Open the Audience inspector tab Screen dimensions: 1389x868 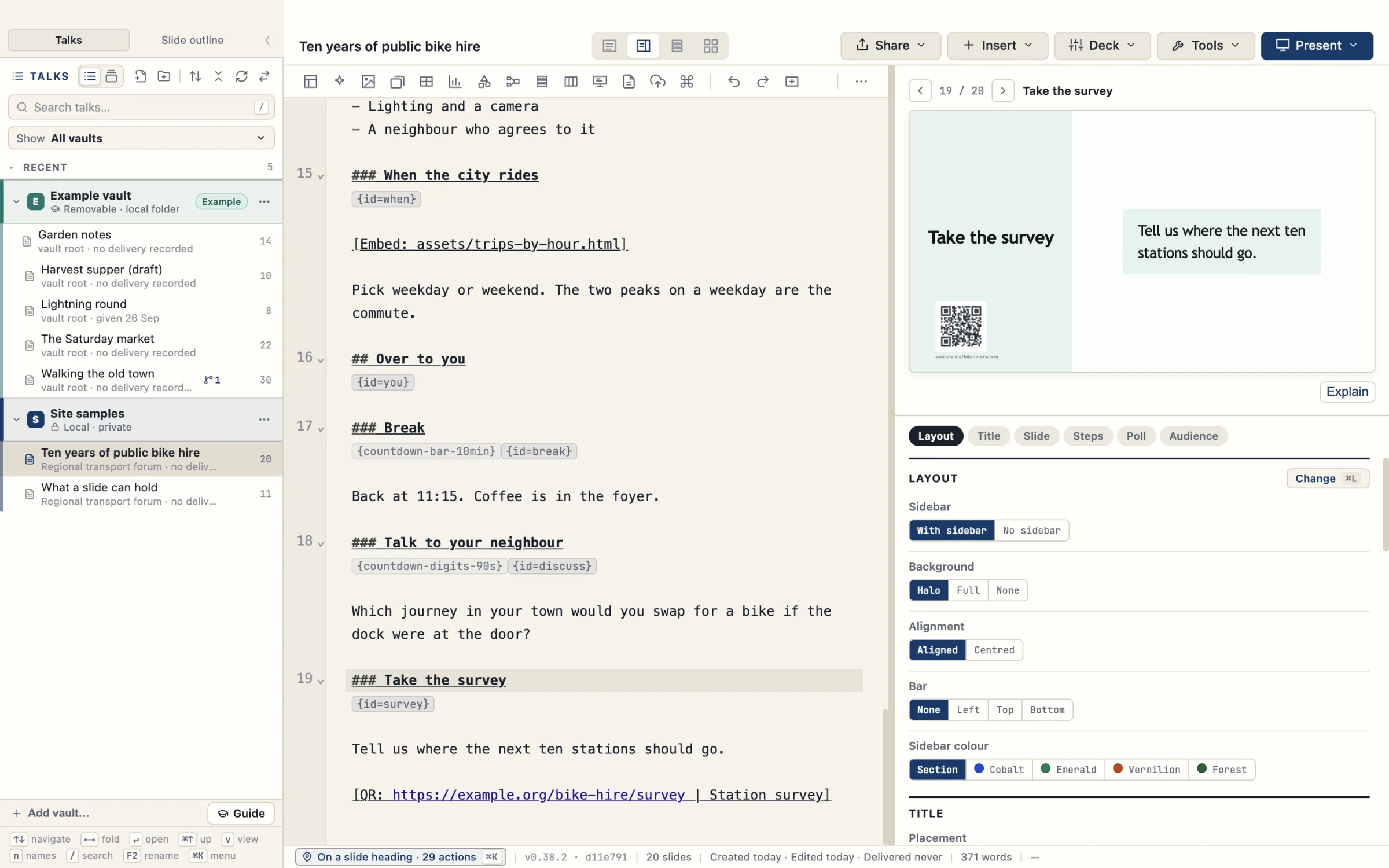(1193, 436)
